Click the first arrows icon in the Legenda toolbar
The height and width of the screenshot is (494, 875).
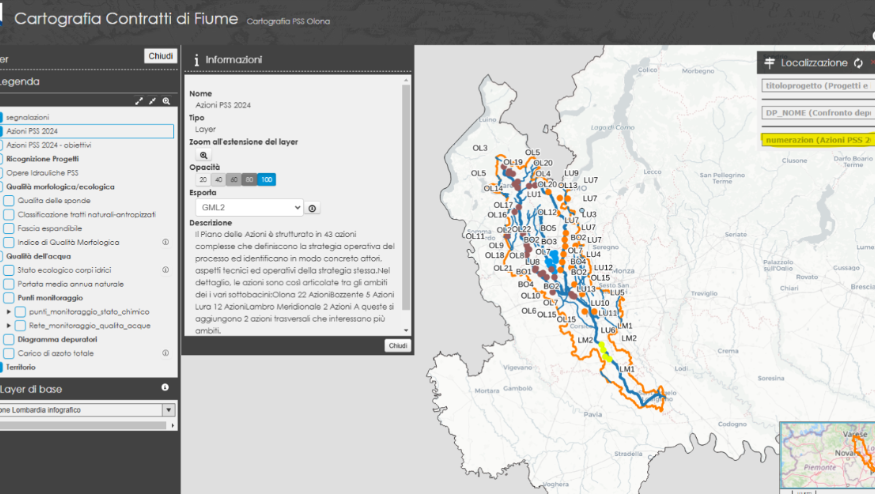point(140,101)
